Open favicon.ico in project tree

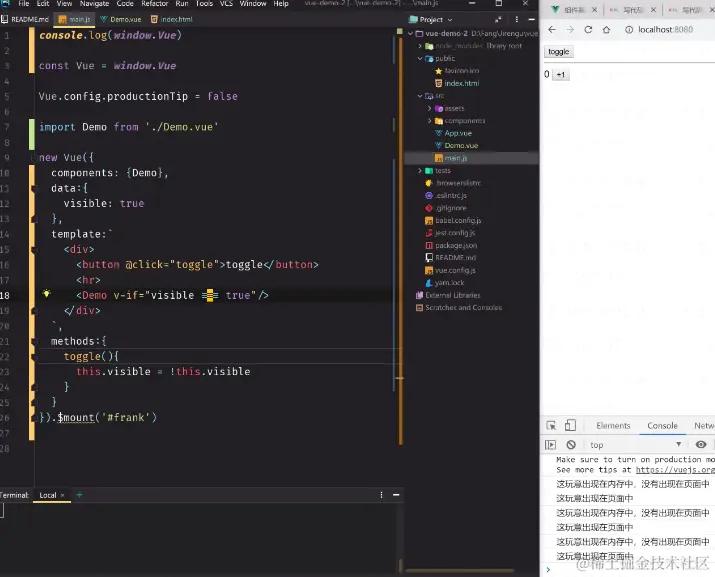(457, 71)
